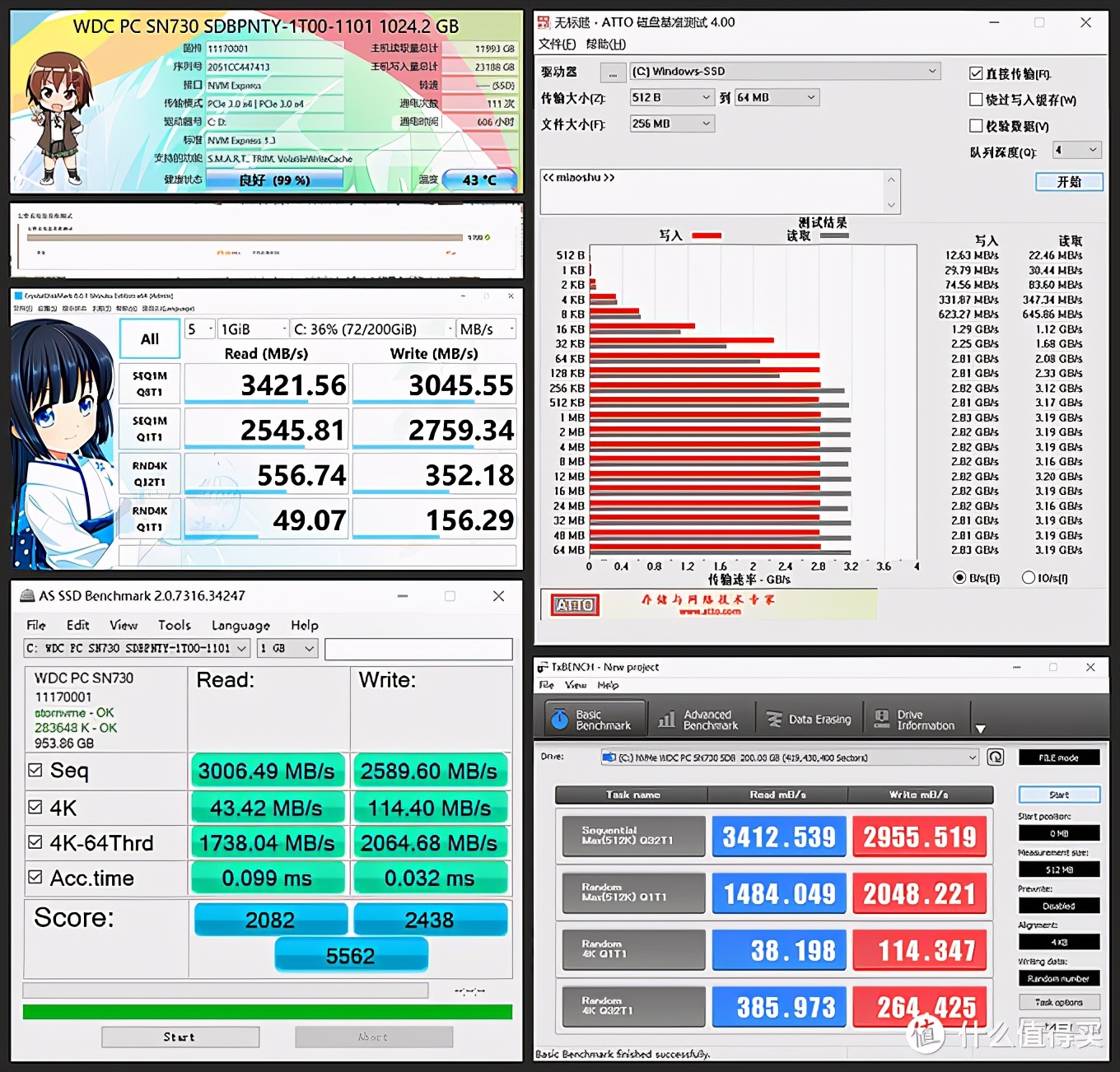Open Language menu in AS SSD Benchmark
Image resolution: width=1120 pixels, height=1072 pixels.
pos(240,626)
